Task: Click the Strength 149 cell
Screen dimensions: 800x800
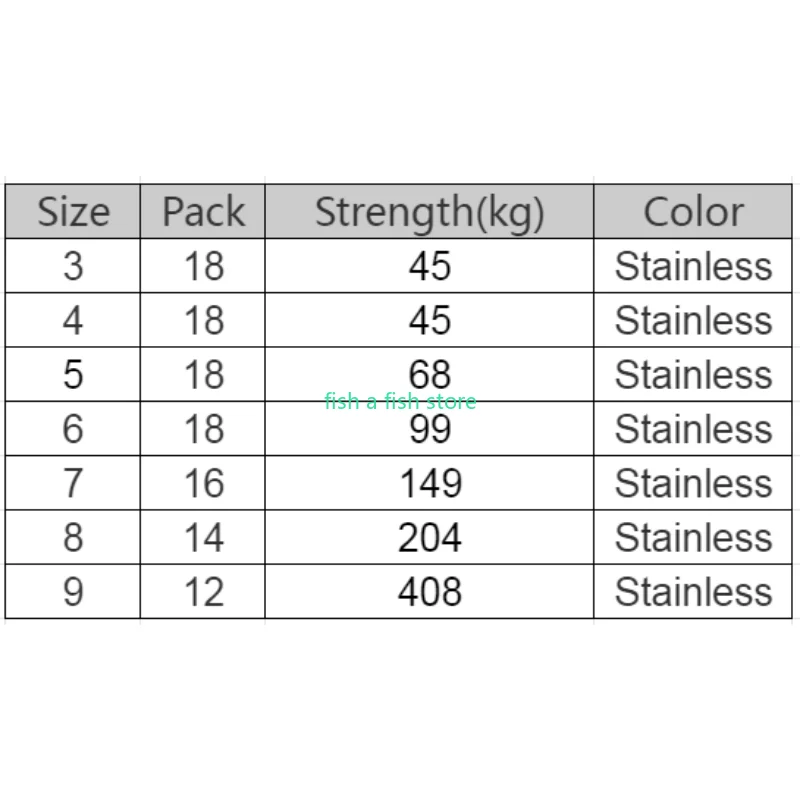Action: 429,483
